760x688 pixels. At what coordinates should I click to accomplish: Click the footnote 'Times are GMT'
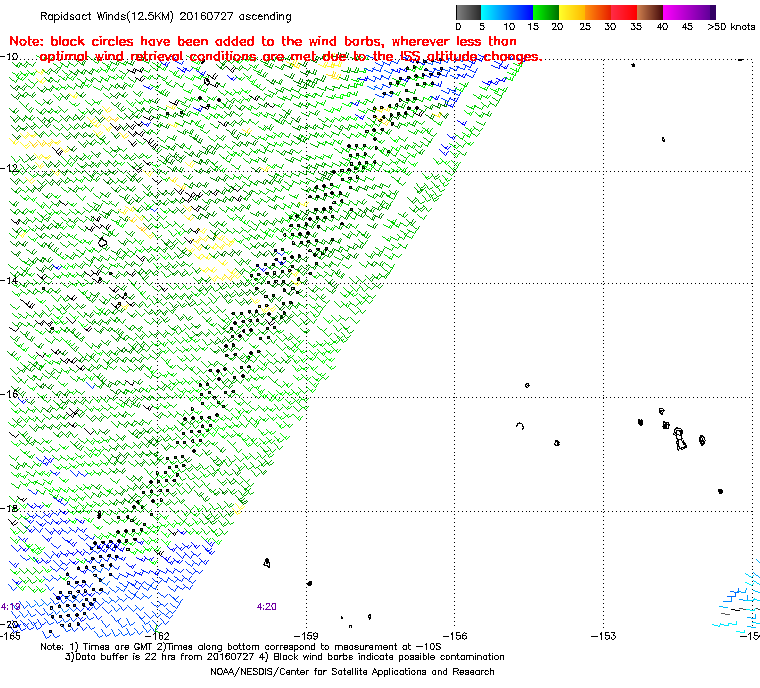[118, 647]
